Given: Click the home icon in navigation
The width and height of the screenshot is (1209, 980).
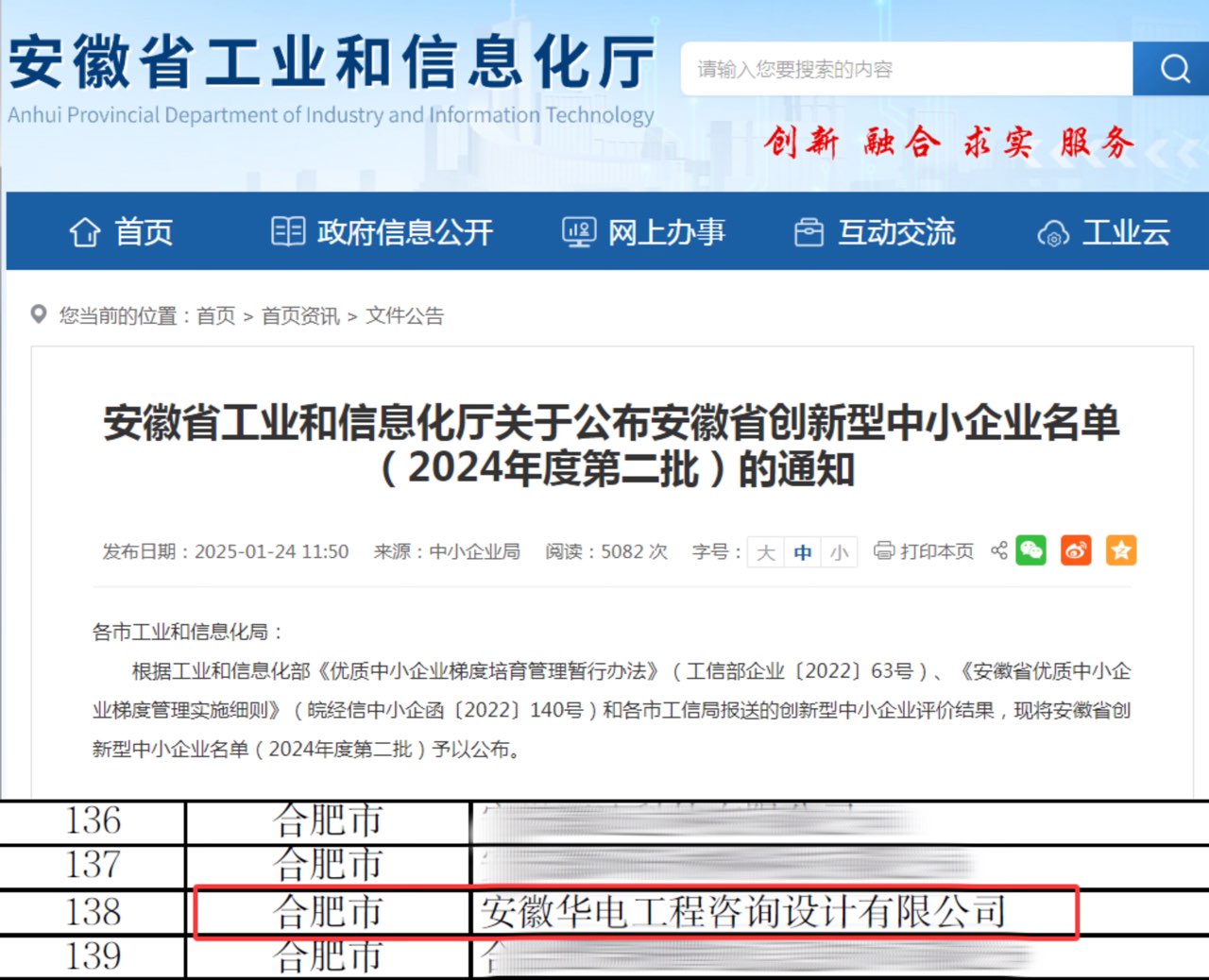Looking at the screenshot, I should click(x=85, y=232).
